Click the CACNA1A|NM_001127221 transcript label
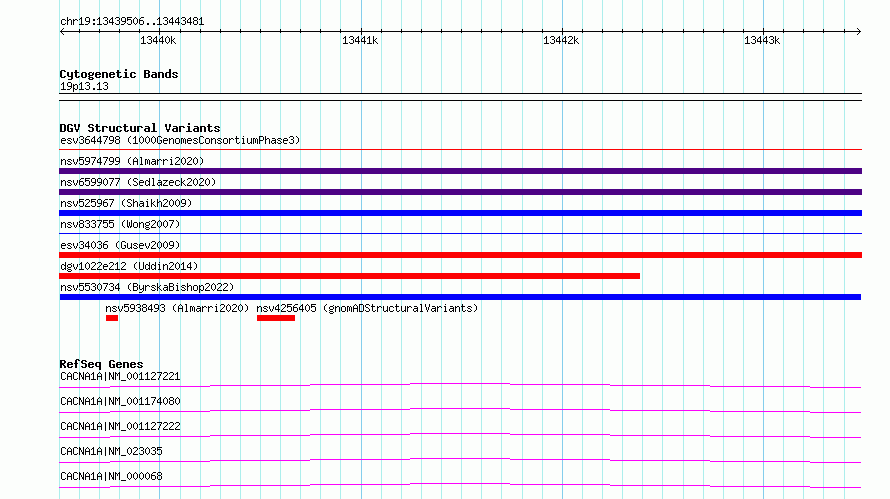The image size is (890, 499). click(120, 376)
